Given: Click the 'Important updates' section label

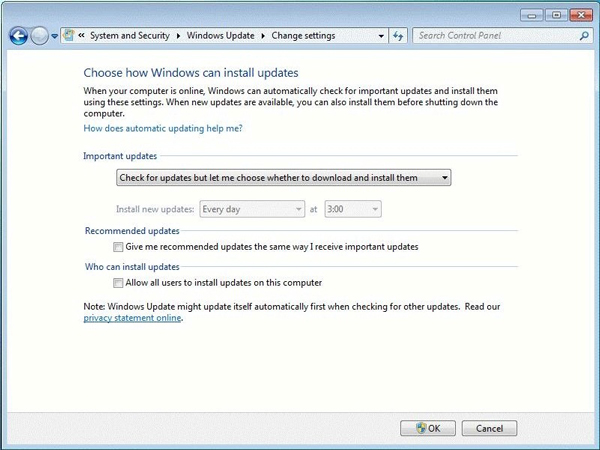Looking at the screenshot, I should tap(120, 156).
